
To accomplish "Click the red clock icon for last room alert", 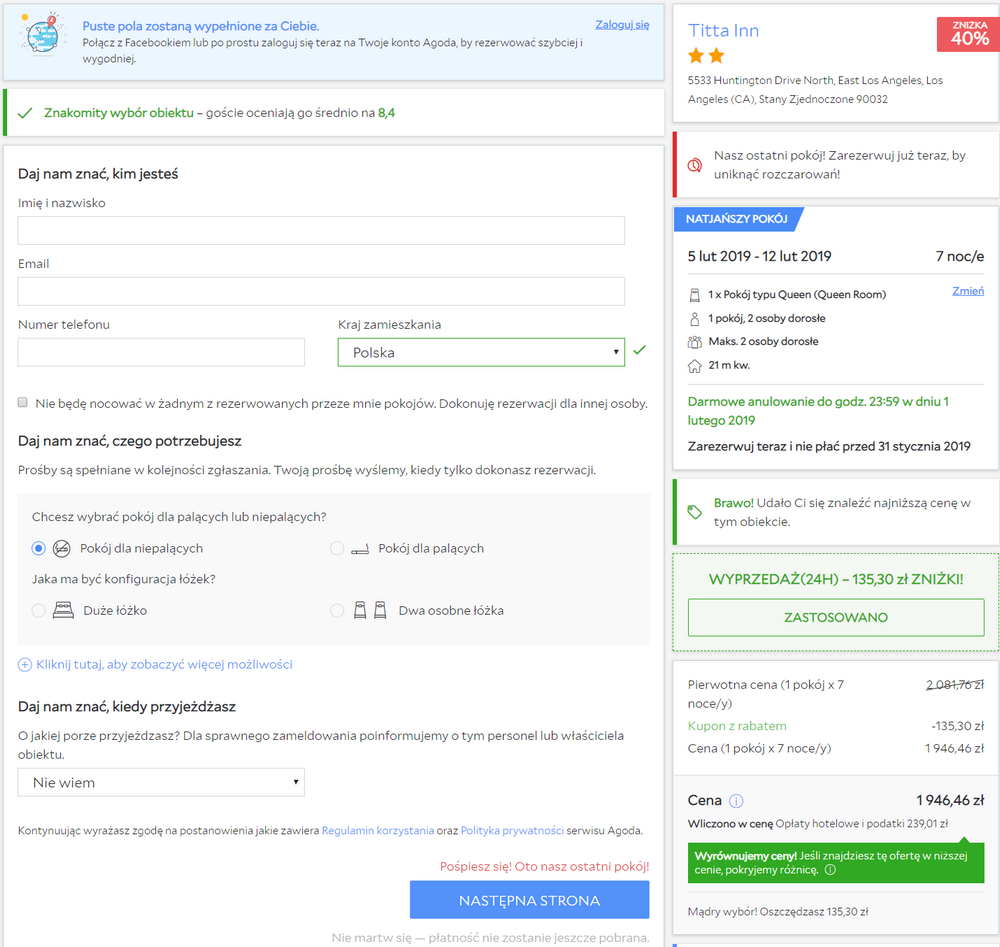I will click(695, 165).
